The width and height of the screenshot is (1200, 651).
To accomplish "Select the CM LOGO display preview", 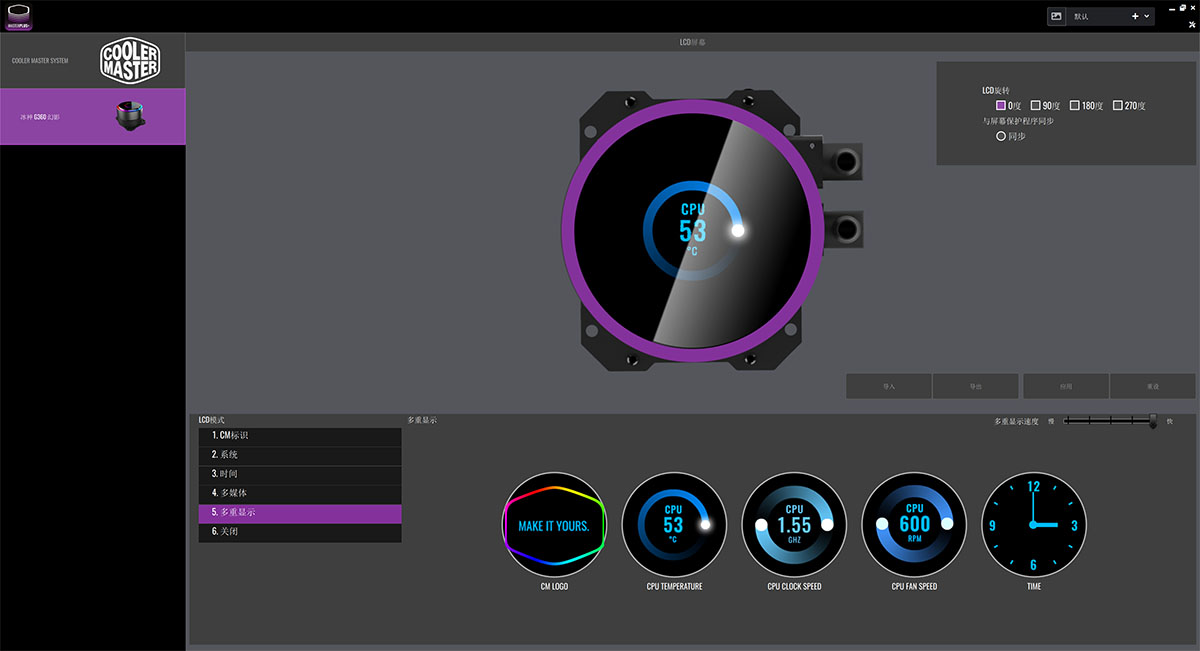I will tap(553, 525).
